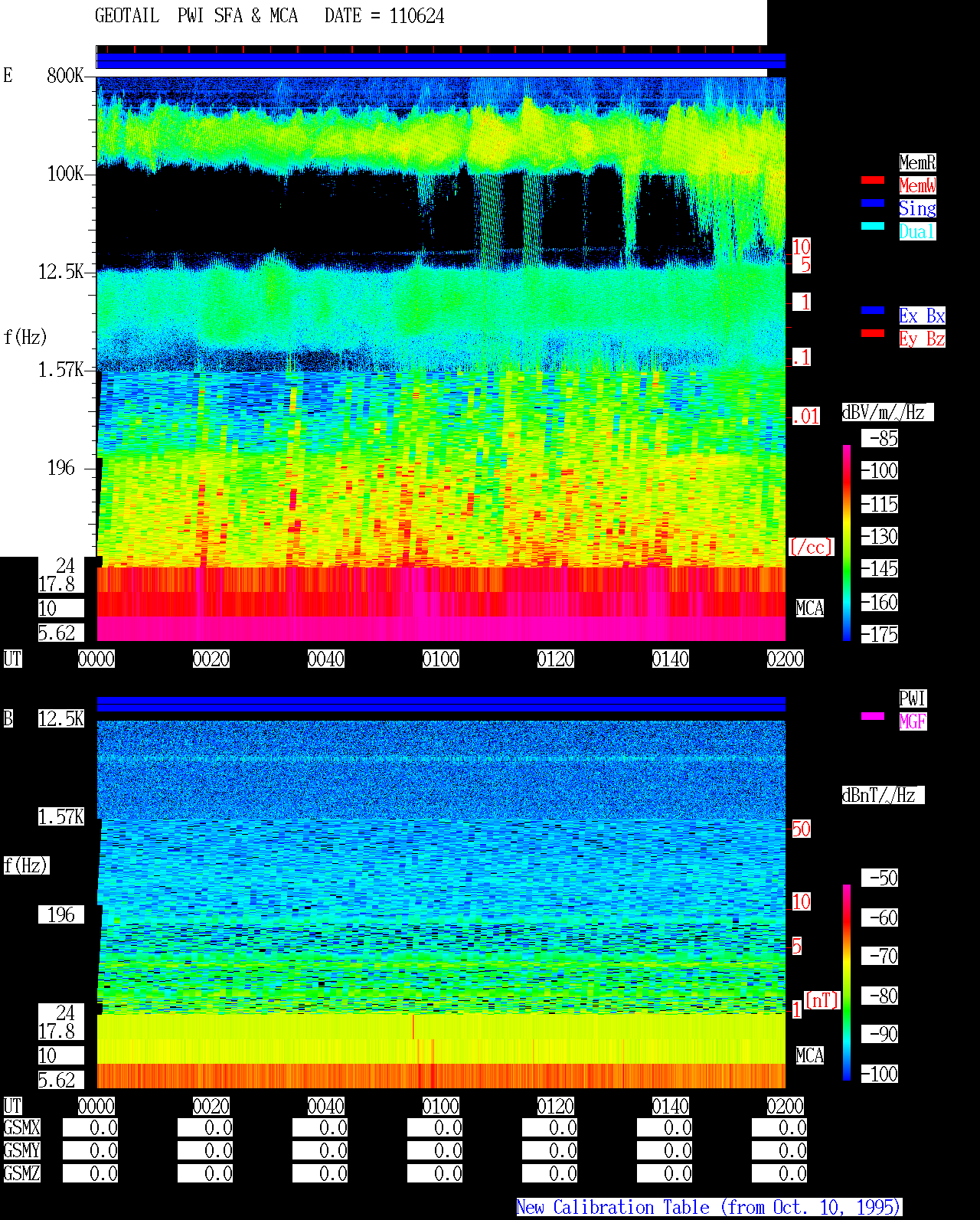The width and height of the screenshot is (980, 1220).
Task: Click the GSMX row label
Action: pos(22,1127)
